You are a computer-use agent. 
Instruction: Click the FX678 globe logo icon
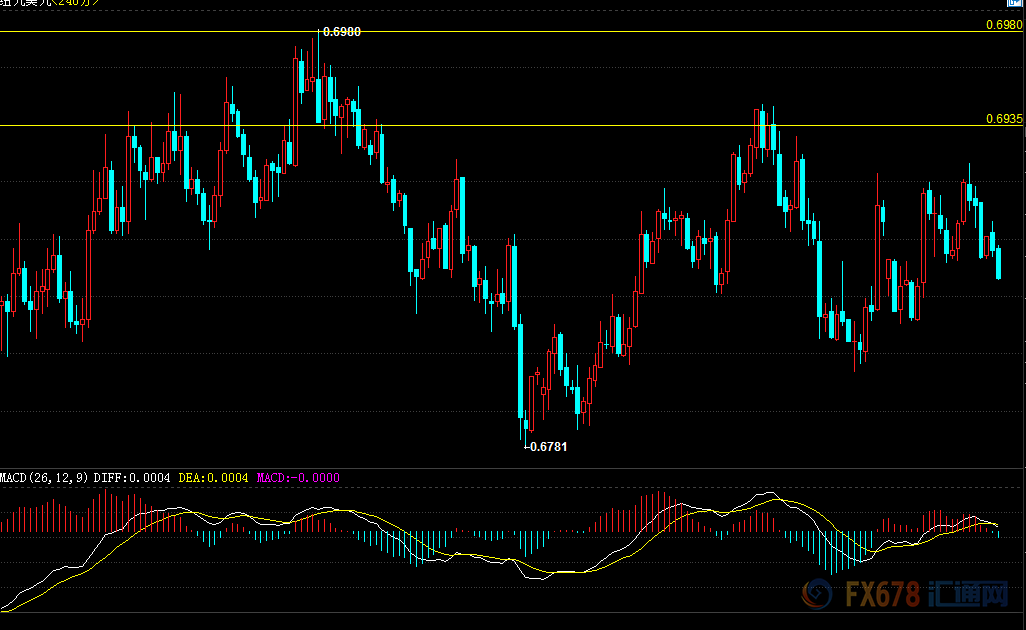pyautogui.click(x=817, y=596)
